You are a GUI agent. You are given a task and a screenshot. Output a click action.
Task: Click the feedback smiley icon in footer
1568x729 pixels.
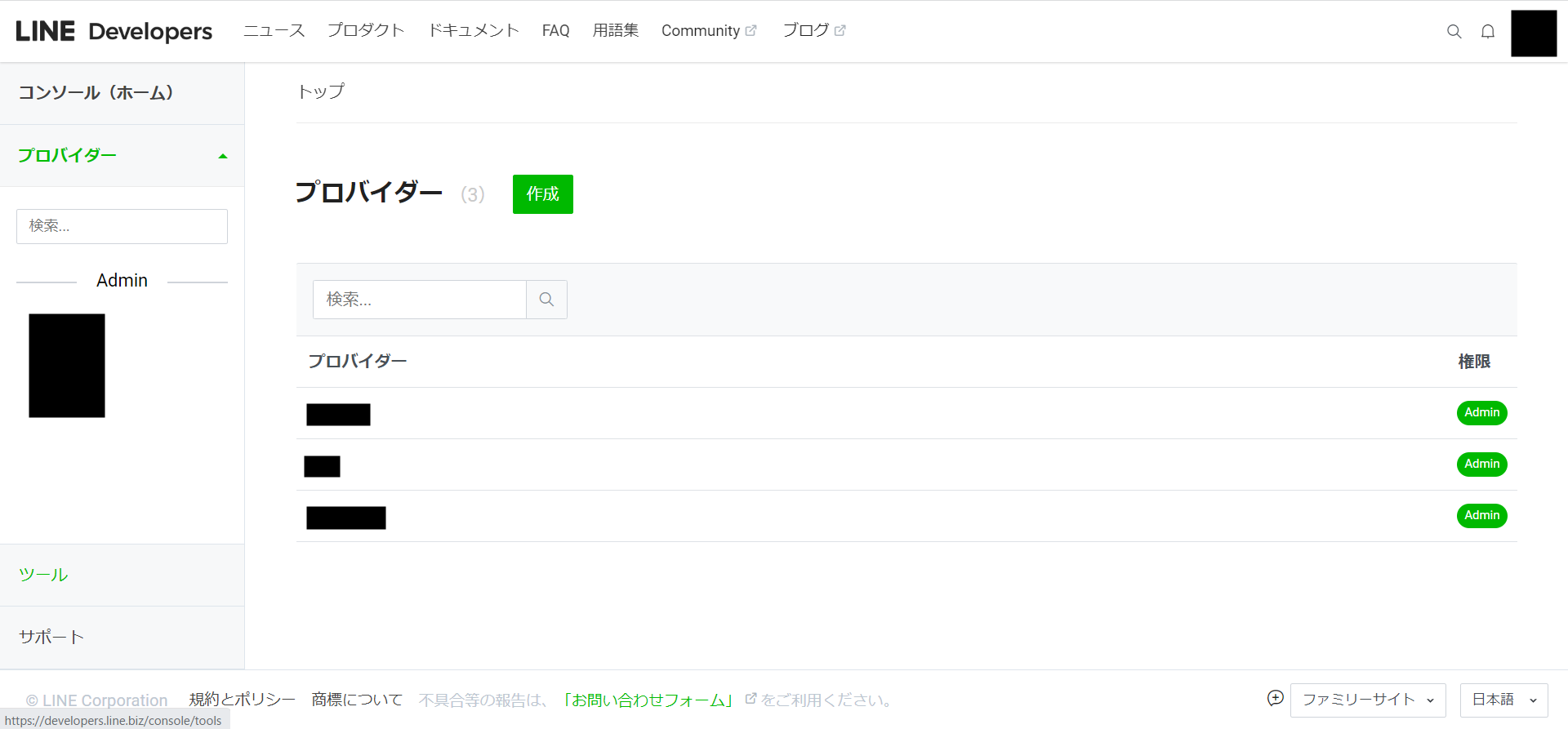[1276, 698]
